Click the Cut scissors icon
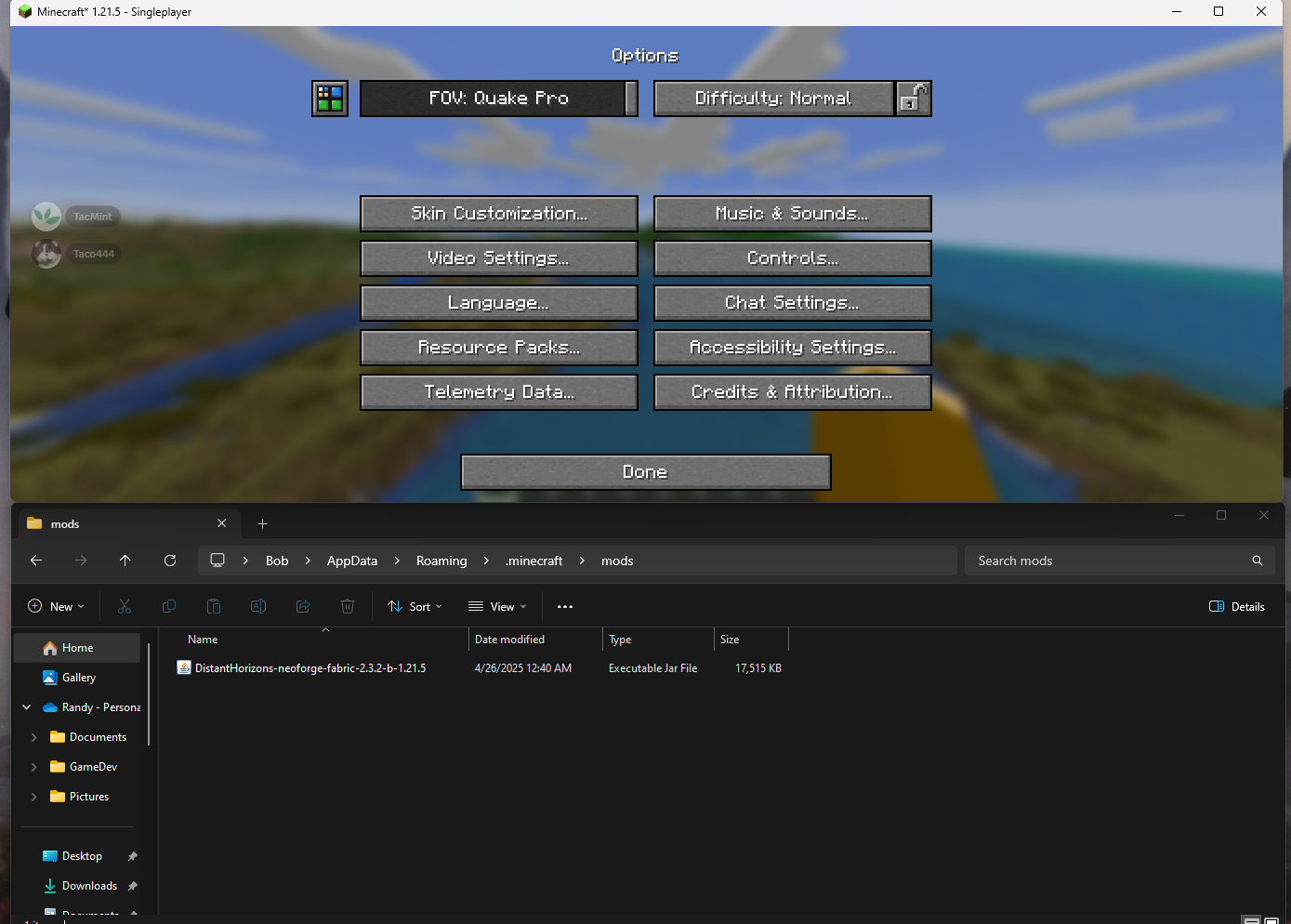This screenshot has width=1291, height=924. 125,607
